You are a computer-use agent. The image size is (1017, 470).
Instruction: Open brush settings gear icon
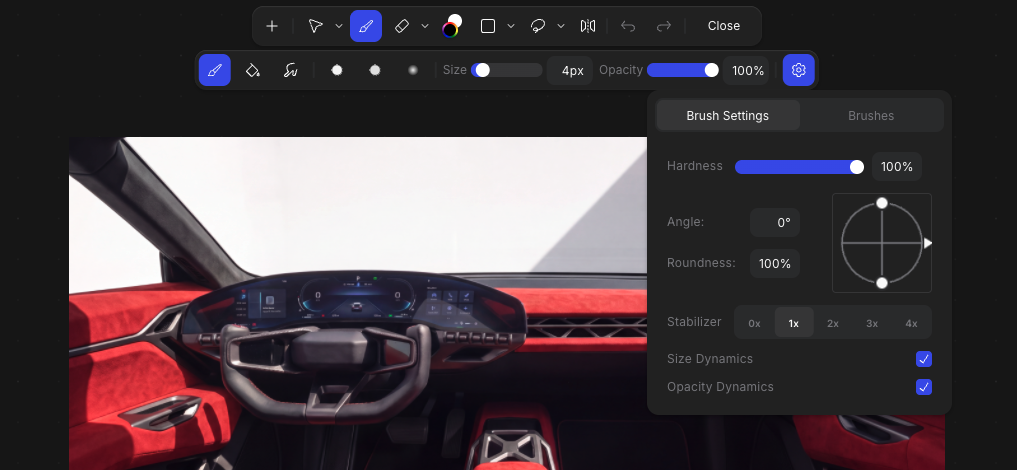pos(798,70)
